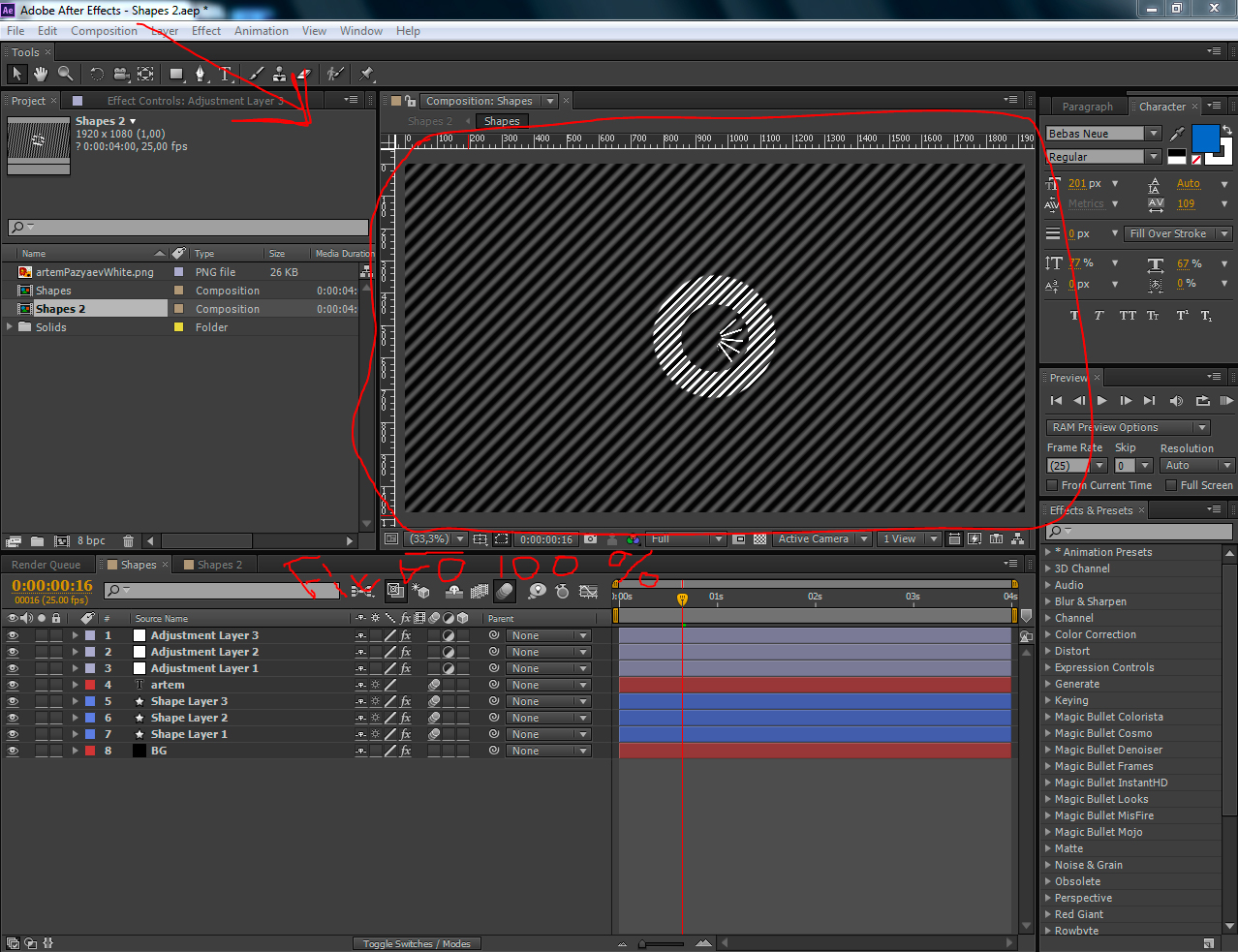Select the Pen tool
The width and height of the screenshot is (1238, 952).
201,74
